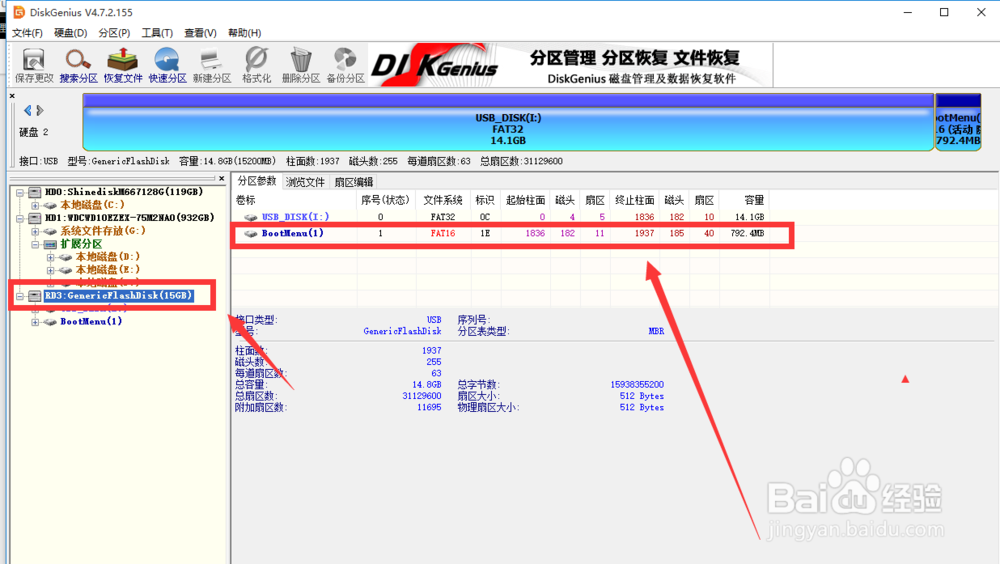Select USB_DISK(I:) row in partition table
The width and height of the screenshot is (1000, 564).
tap(501, 217)
